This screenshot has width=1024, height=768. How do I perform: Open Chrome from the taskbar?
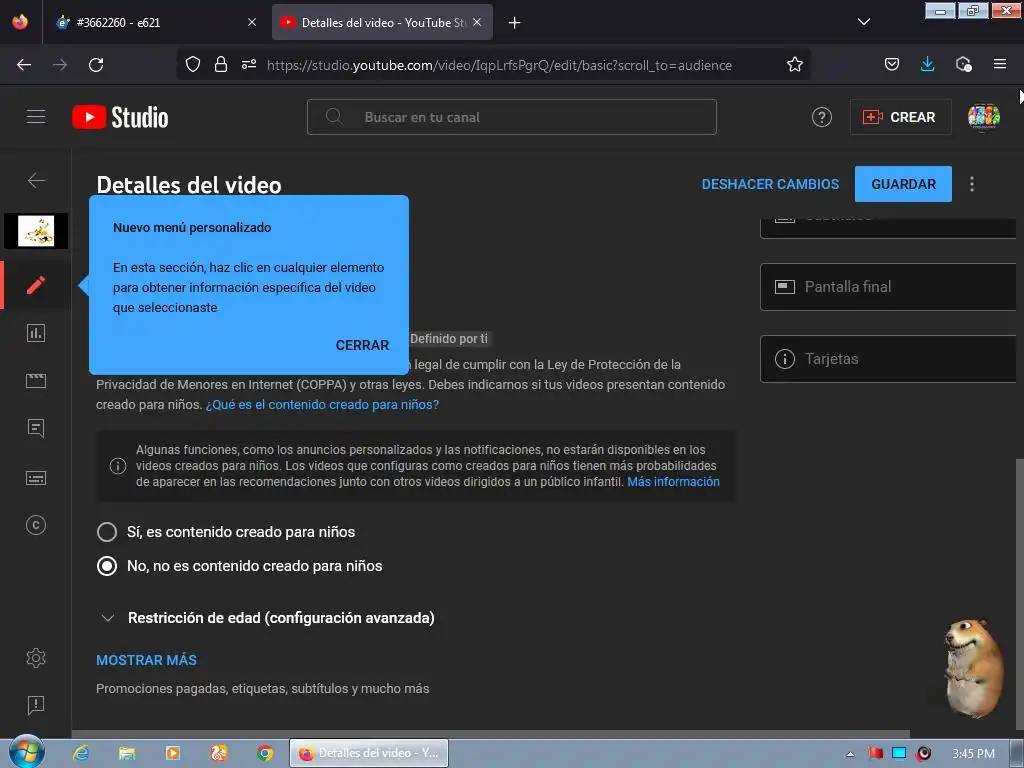264,753
